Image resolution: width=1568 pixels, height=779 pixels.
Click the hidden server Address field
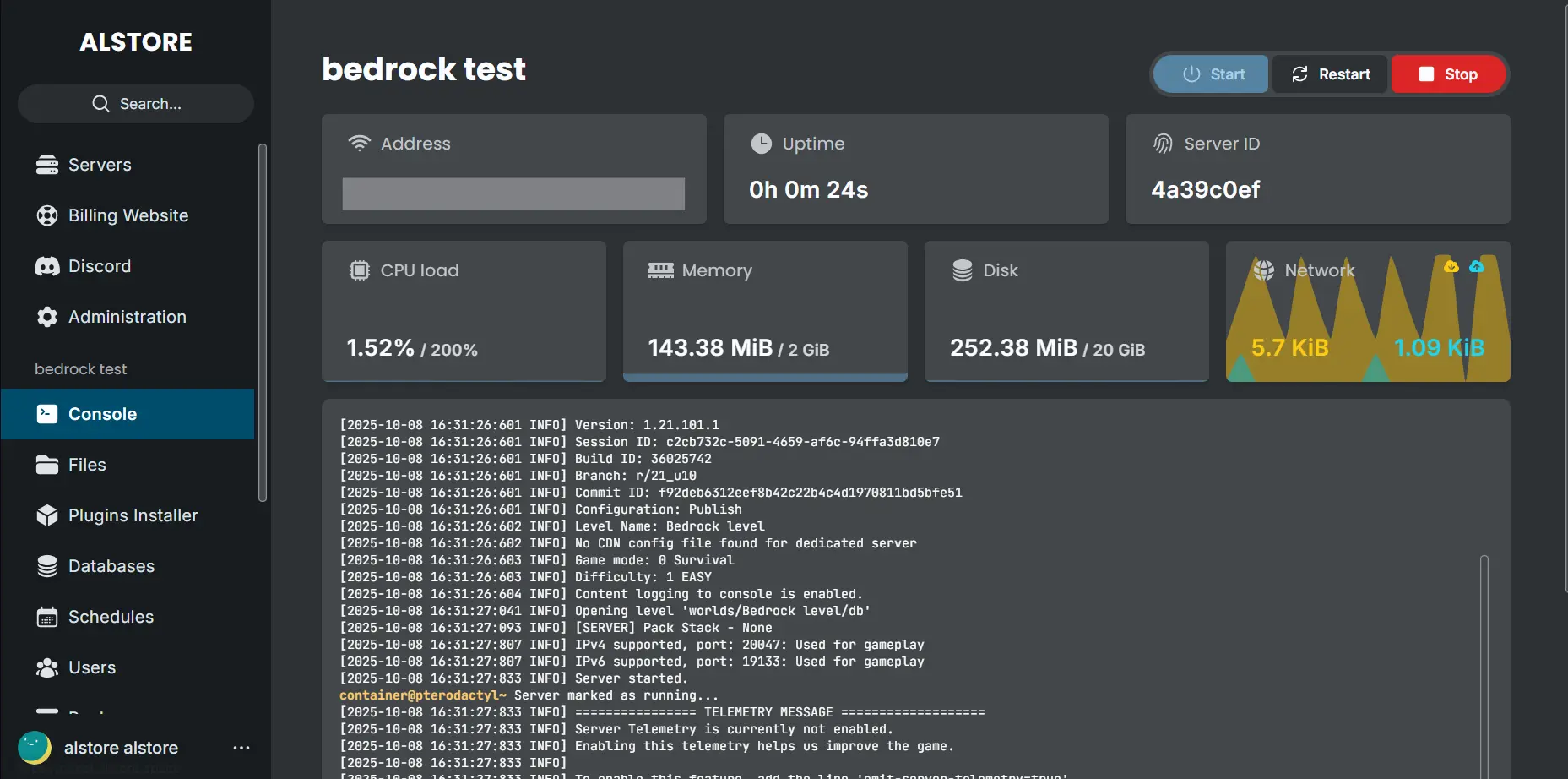pos(513,193)
